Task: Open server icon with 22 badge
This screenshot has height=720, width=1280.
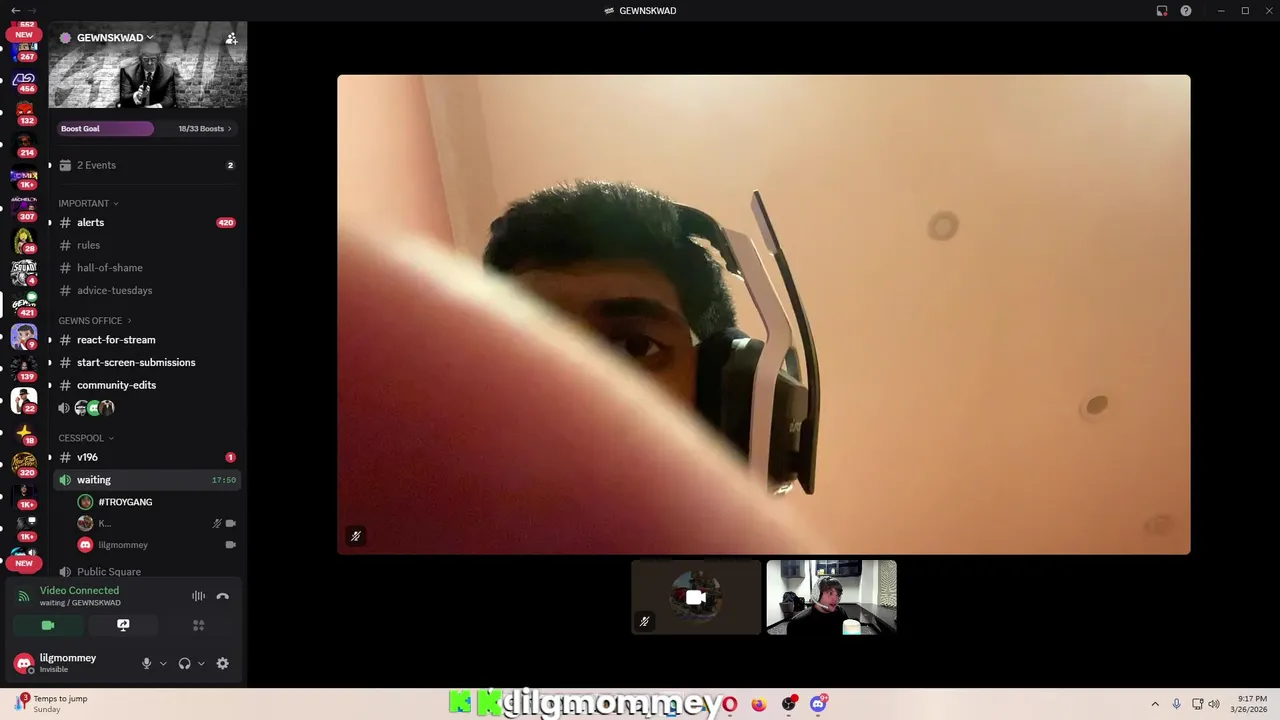Action: click(x=24, y=401)
